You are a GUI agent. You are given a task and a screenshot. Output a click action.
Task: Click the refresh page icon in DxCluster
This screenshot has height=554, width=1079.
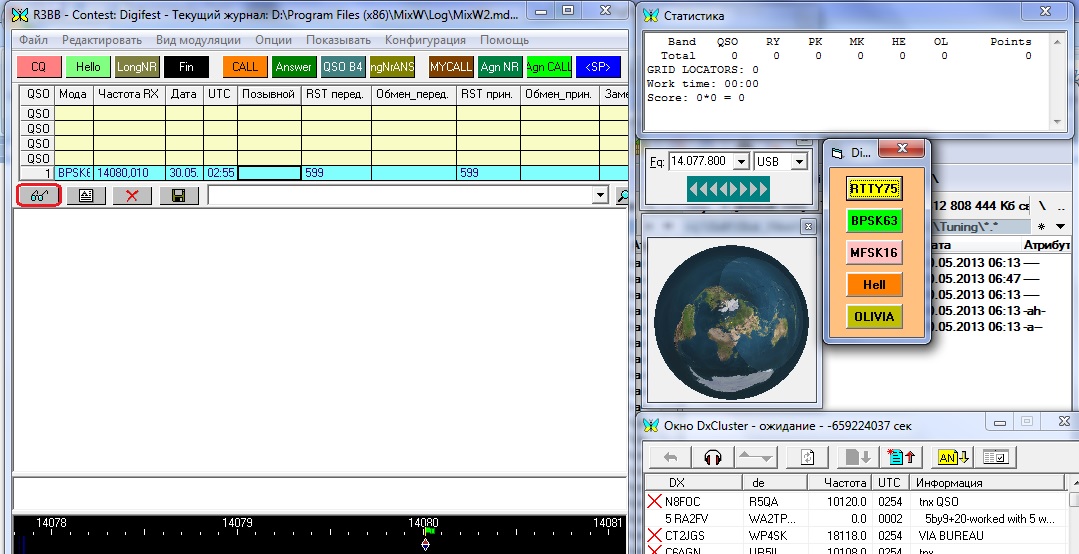[x=806, y=457]
